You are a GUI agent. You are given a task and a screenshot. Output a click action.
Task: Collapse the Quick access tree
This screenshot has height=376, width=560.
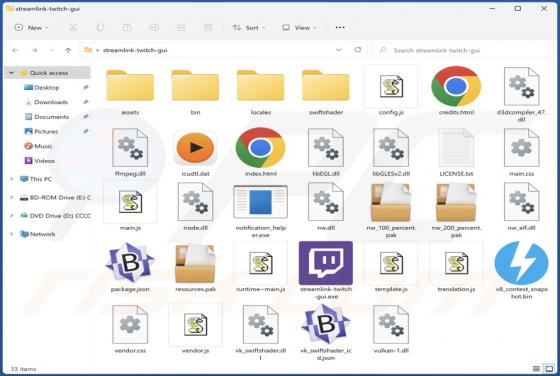click(12, 73)
